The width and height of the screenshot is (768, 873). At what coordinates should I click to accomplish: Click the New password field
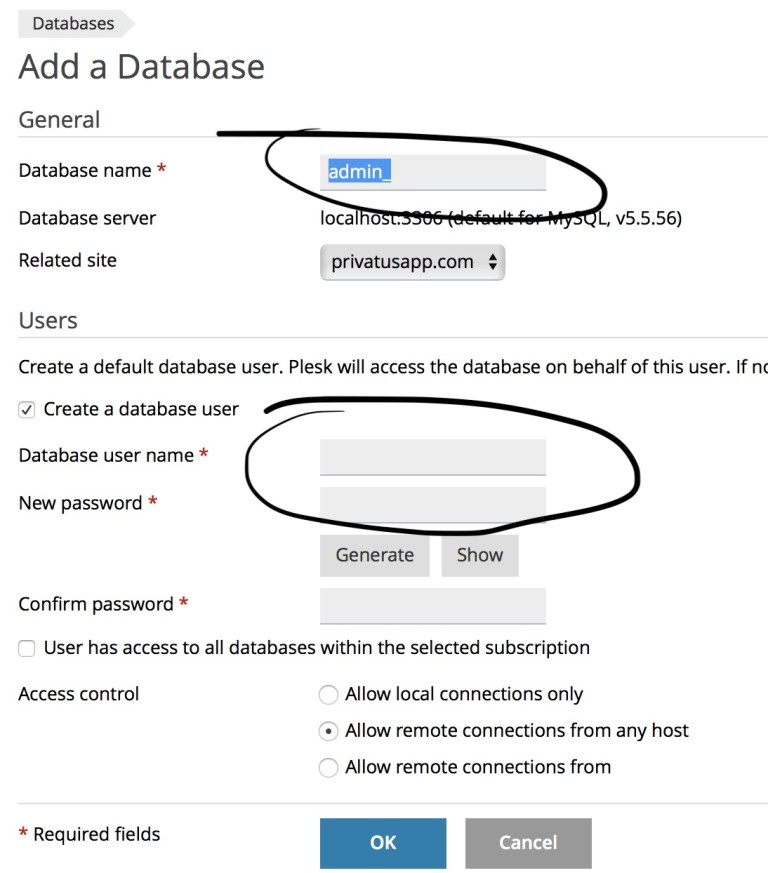coord(433,505)
